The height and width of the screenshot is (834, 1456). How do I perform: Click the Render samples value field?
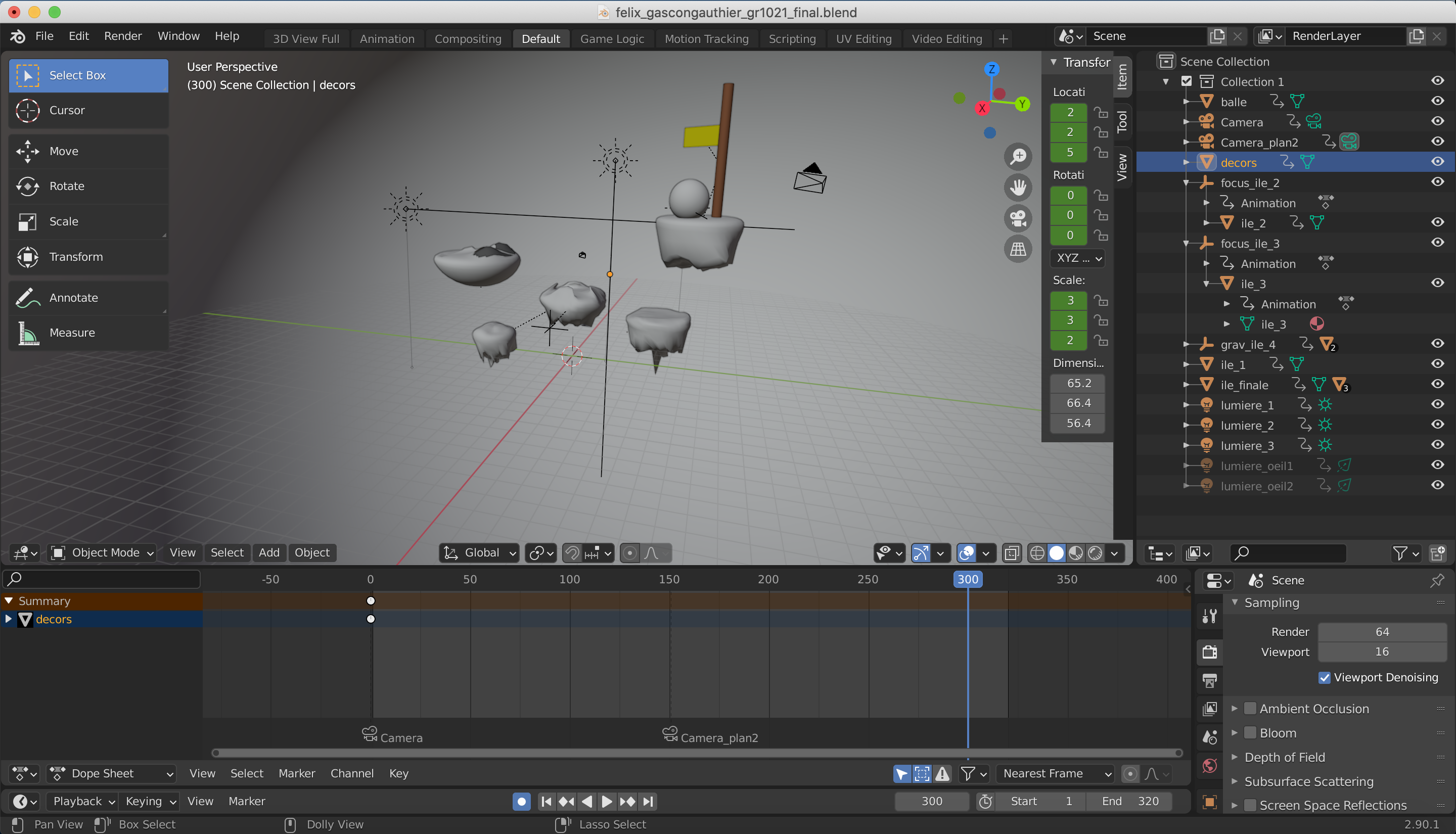1382,632
